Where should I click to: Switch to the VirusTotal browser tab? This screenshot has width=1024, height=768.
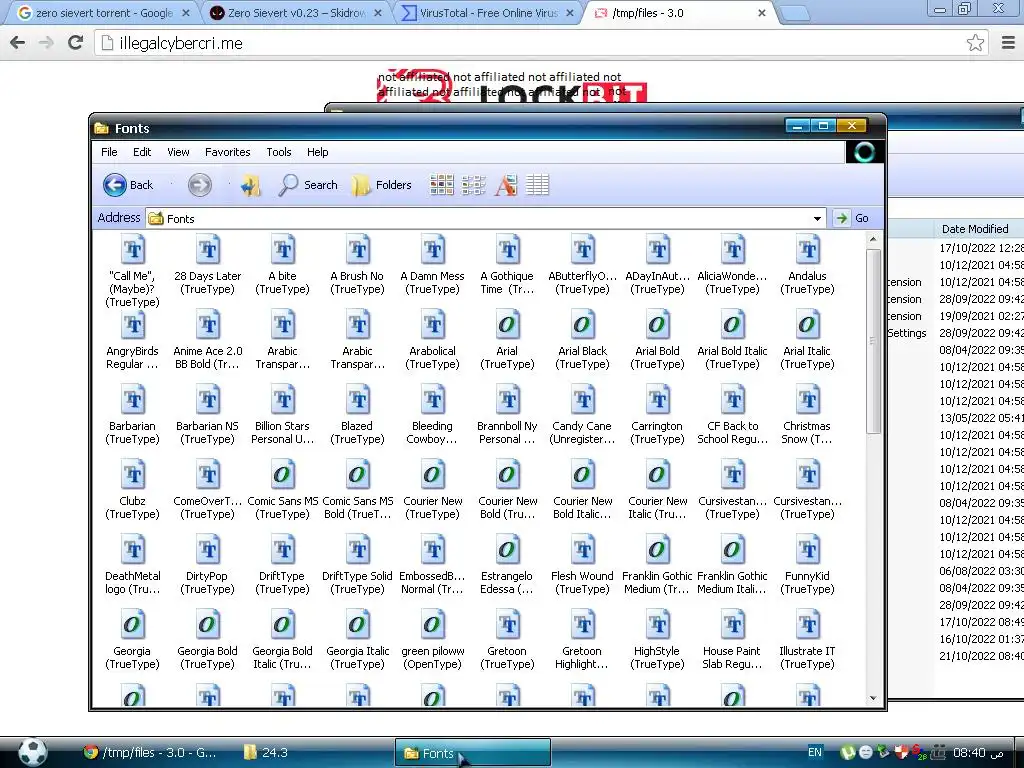coord(488,12)
